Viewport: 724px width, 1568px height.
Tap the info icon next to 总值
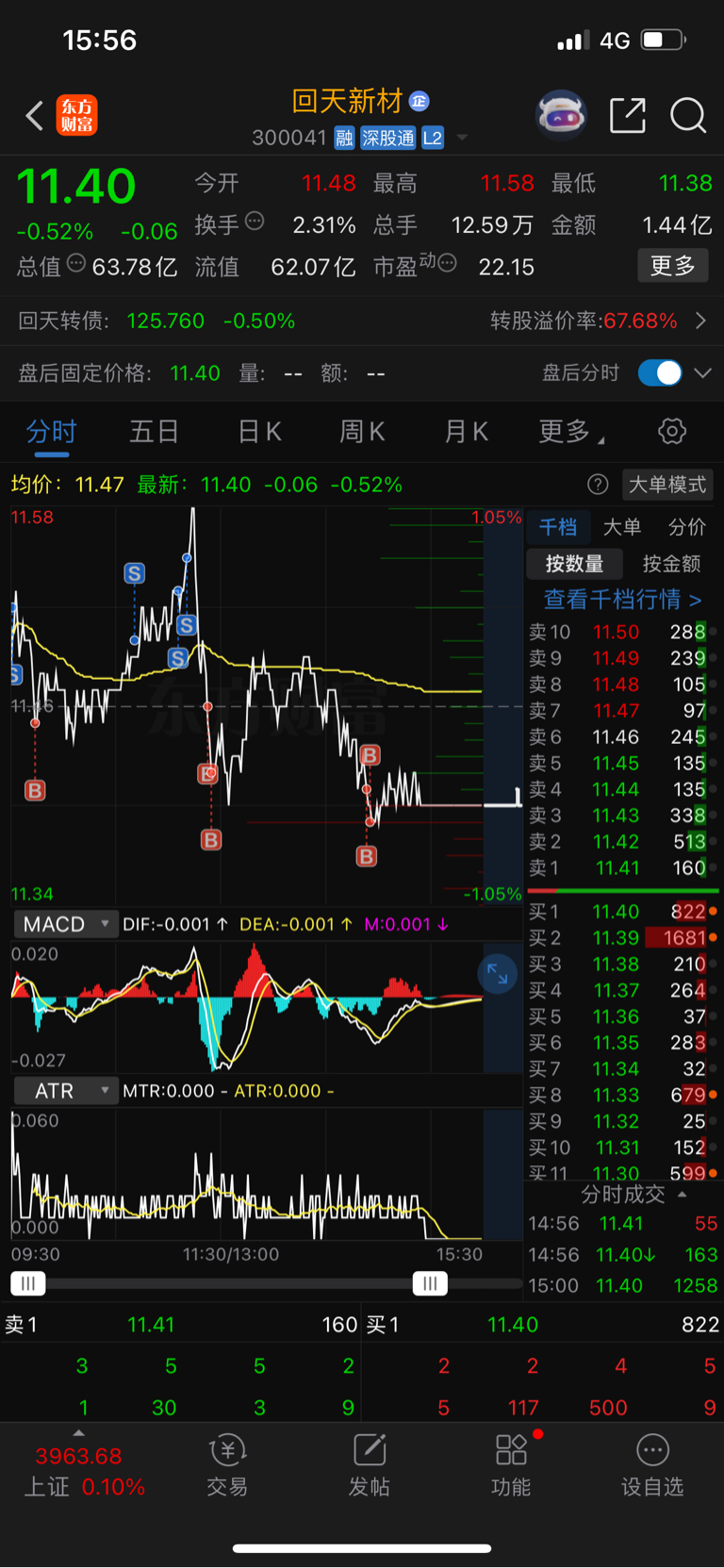pos(76,263)
